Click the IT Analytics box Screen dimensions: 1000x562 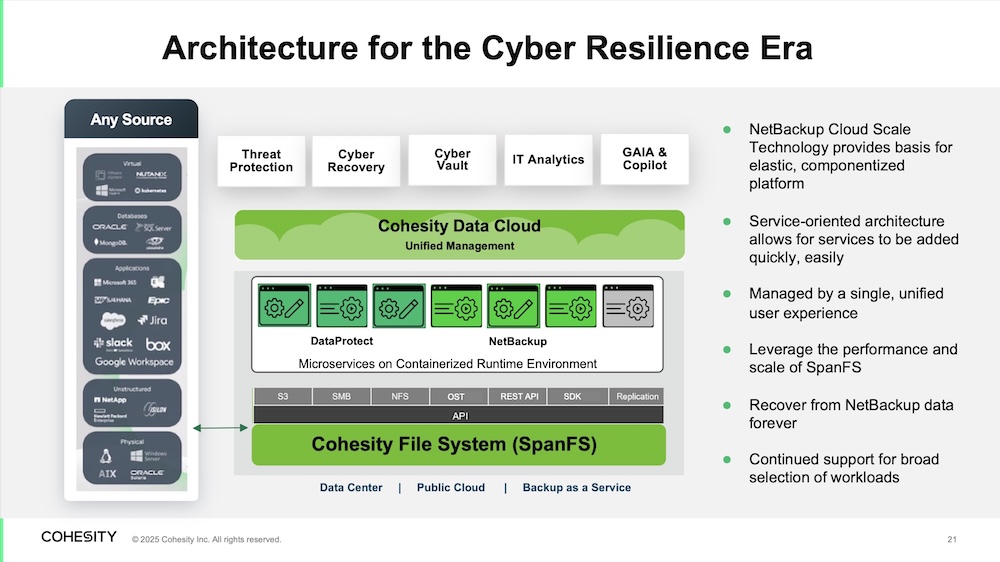548,159
